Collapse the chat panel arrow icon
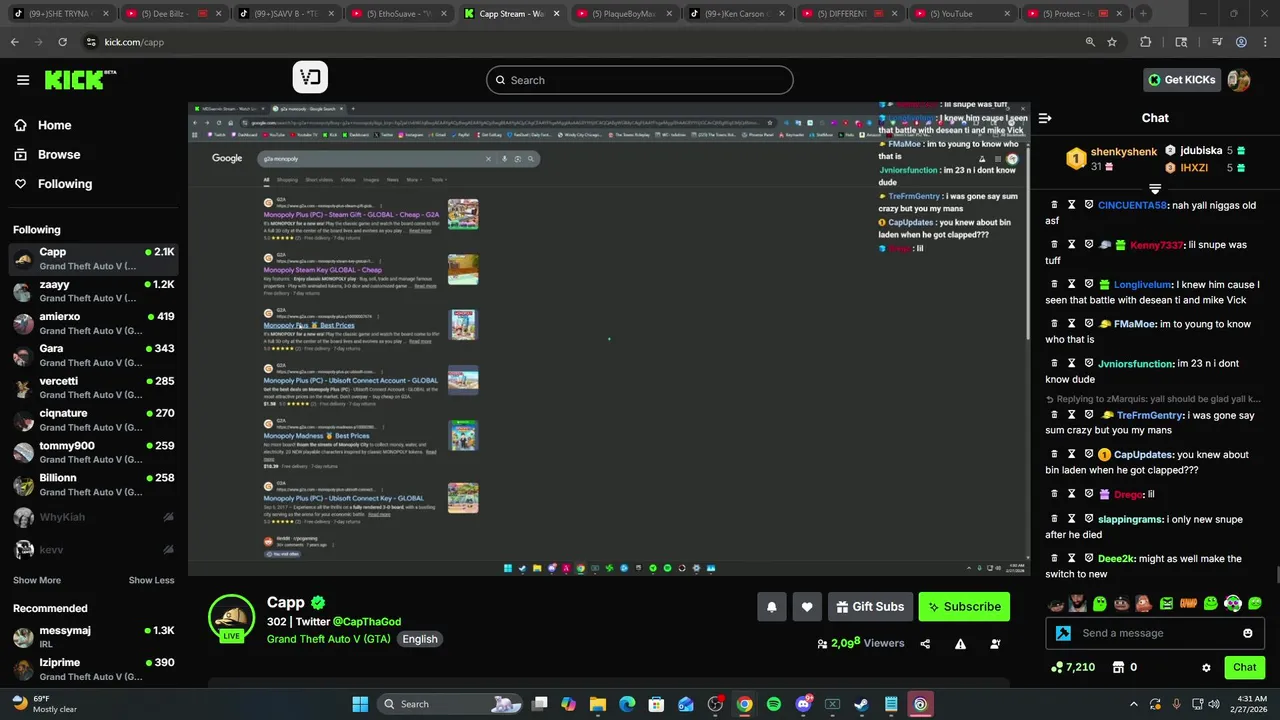1280x720 pixels. coord(1045,118)
